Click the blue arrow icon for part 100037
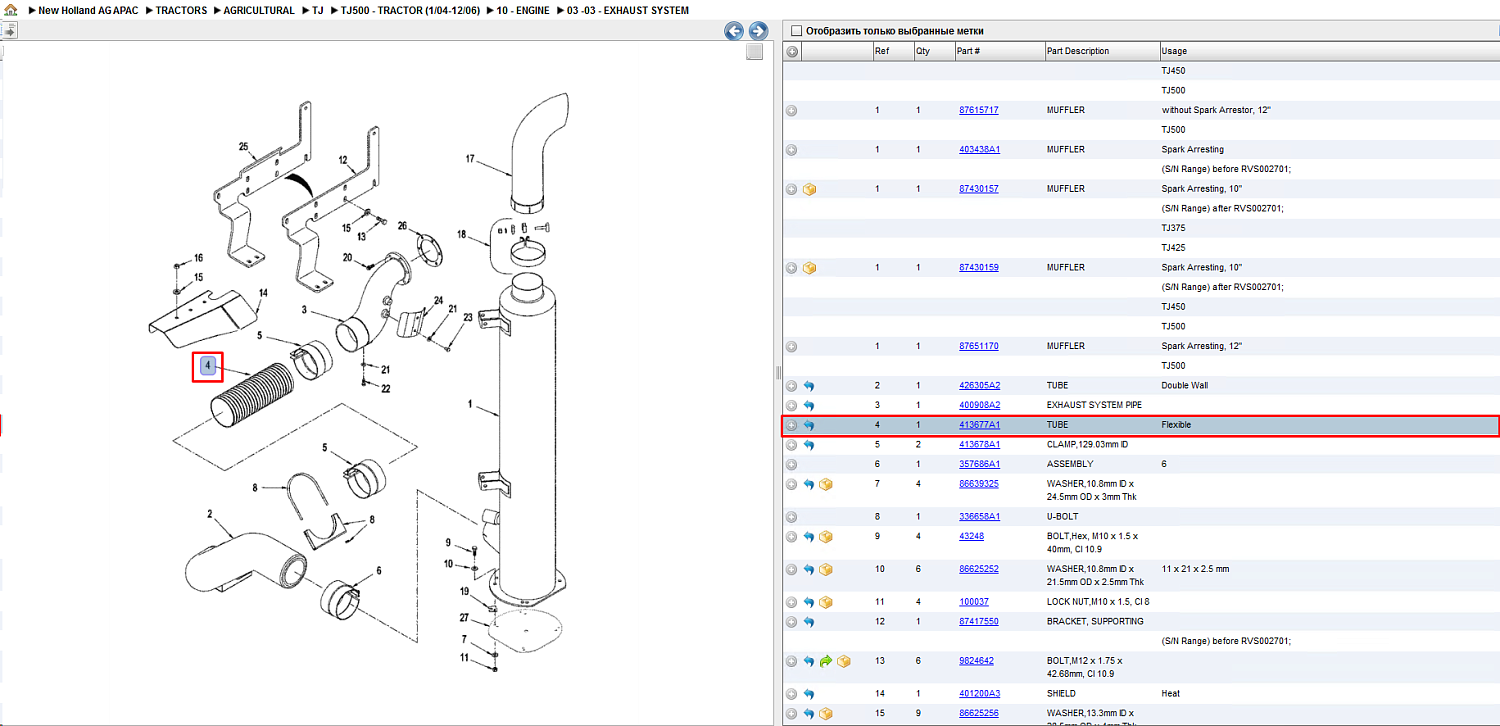This screenshot has width=1500, height=726. (809, 603)
